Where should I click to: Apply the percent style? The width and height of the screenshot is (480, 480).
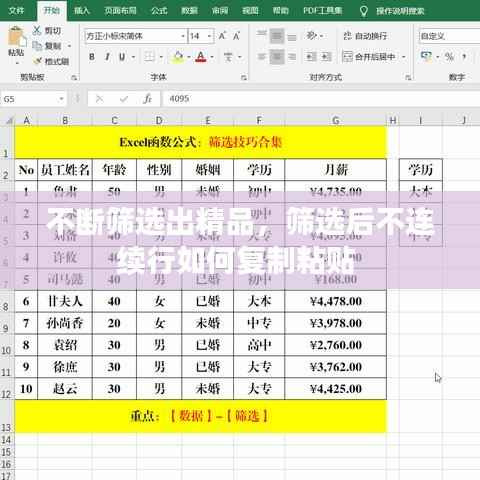pos(449,57)
